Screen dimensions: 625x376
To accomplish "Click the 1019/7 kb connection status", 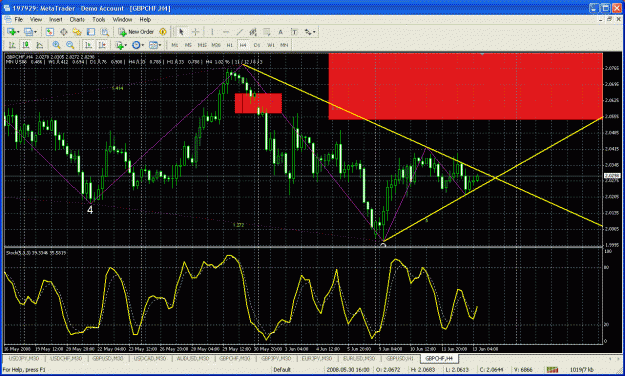I will [x=582, y=370].
